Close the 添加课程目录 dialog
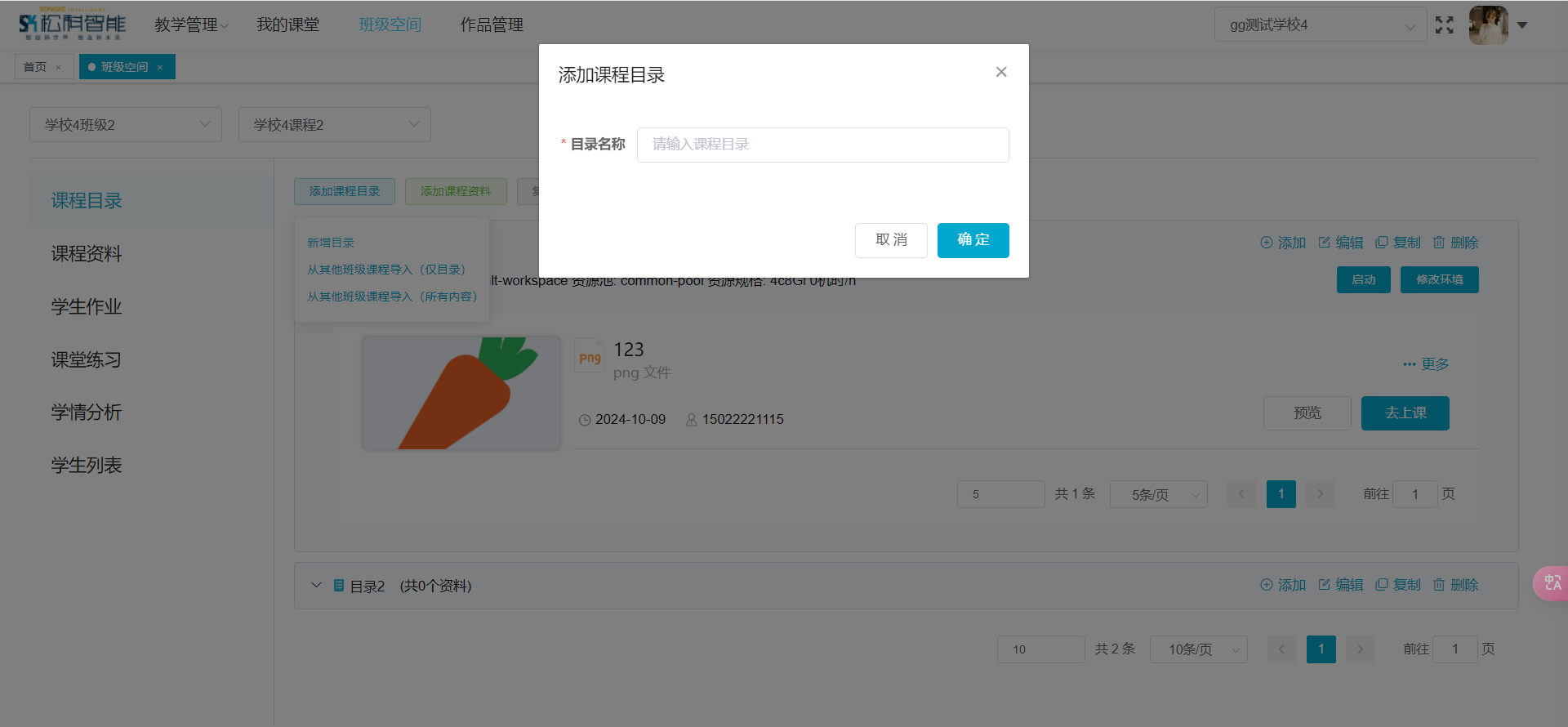The width and height of the screenshot is (1568, 727). [1001, 72]
